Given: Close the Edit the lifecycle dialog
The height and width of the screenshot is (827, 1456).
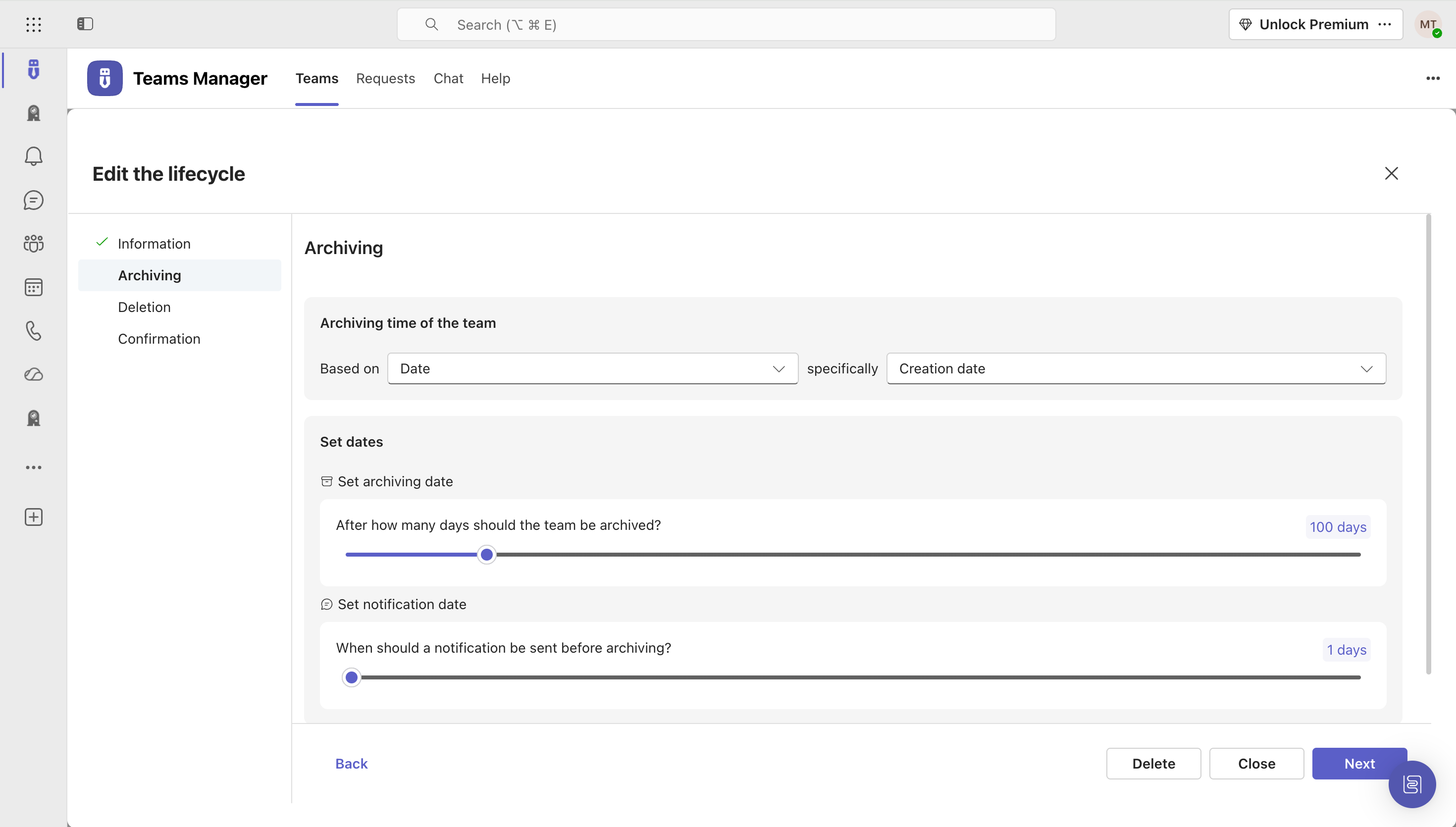Looking at the screenshot, I should (1391, 173).
